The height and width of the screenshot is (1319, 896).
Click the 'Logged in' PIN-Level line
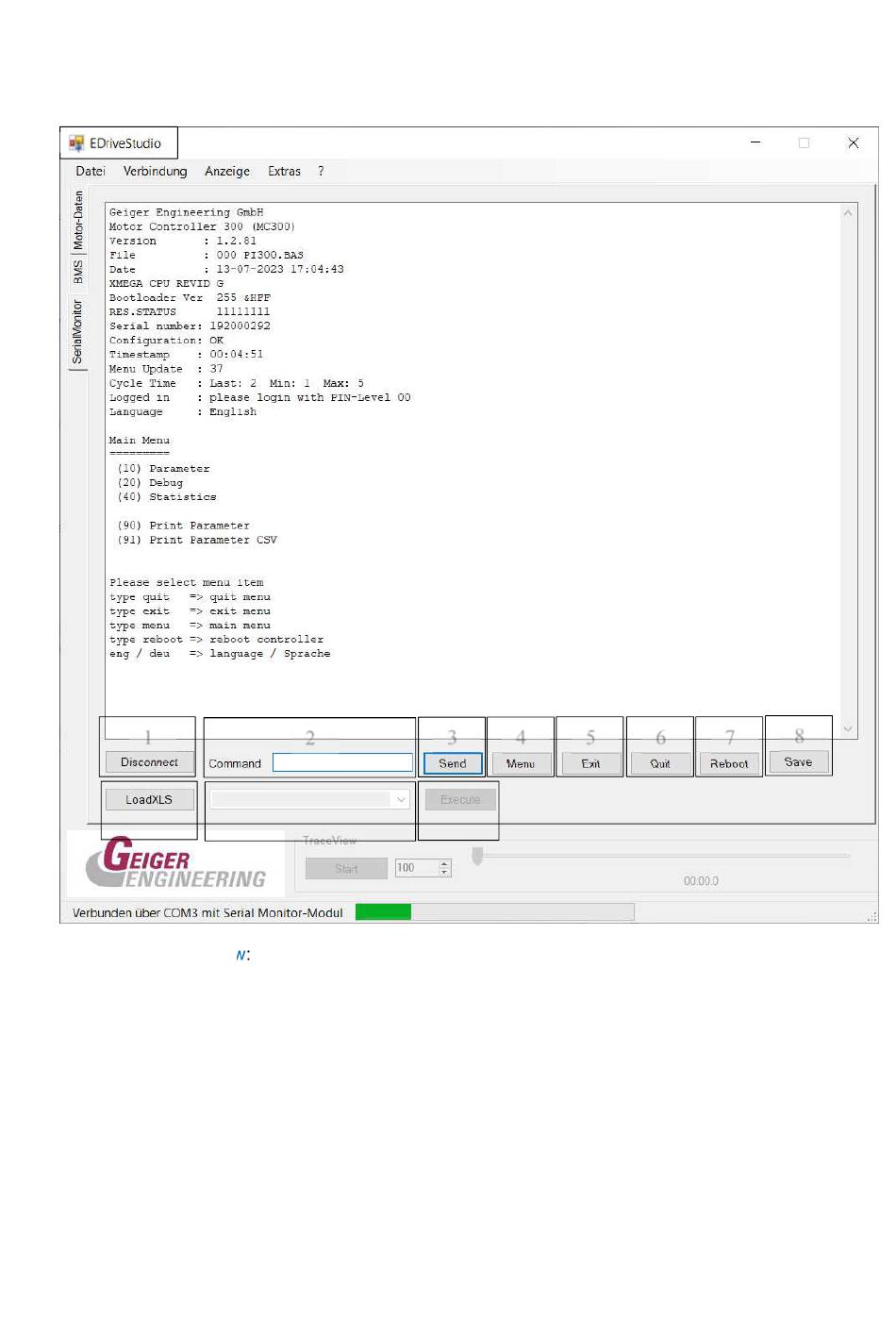point(259,397)
